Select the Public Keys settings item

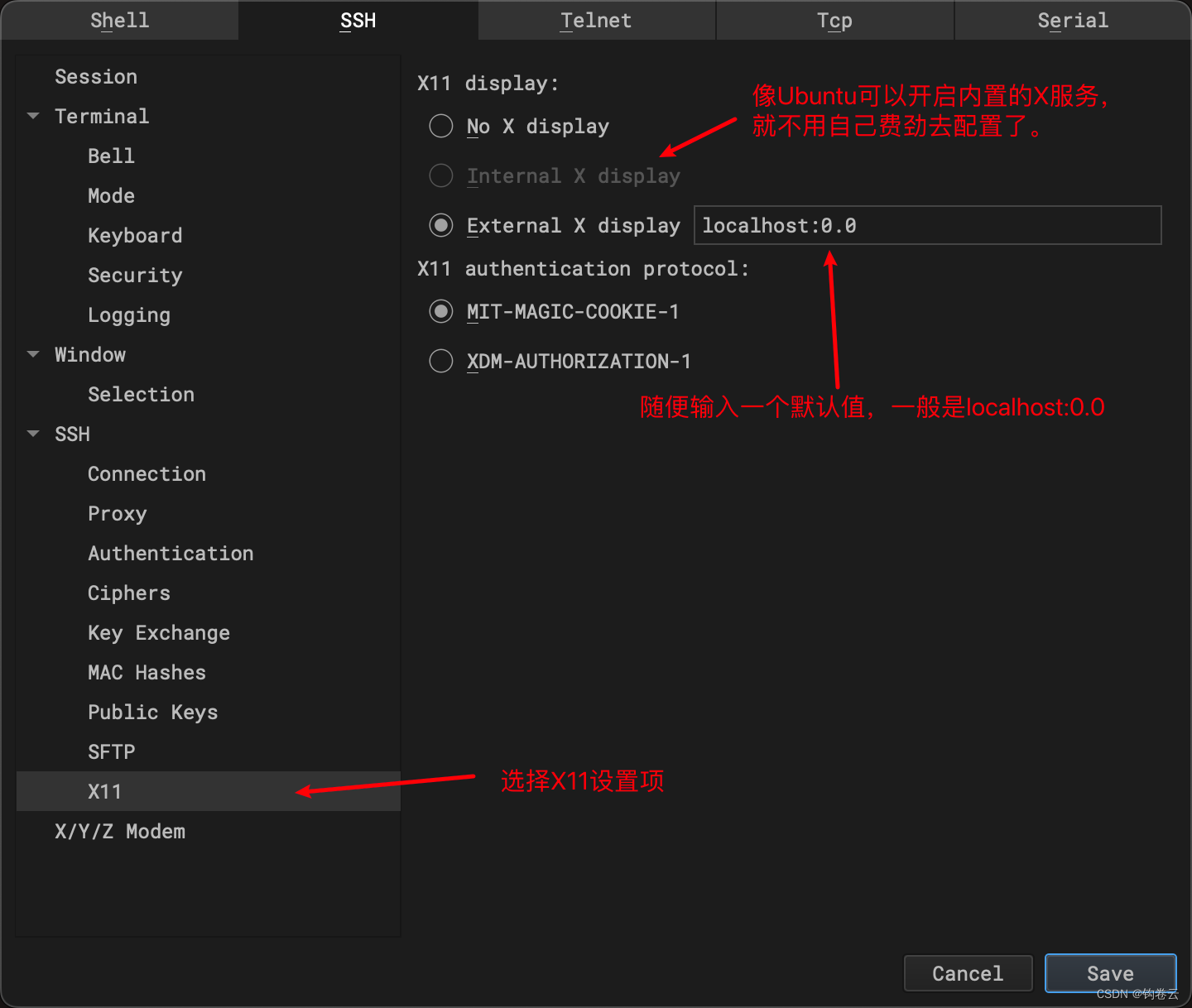pos(152,712)
